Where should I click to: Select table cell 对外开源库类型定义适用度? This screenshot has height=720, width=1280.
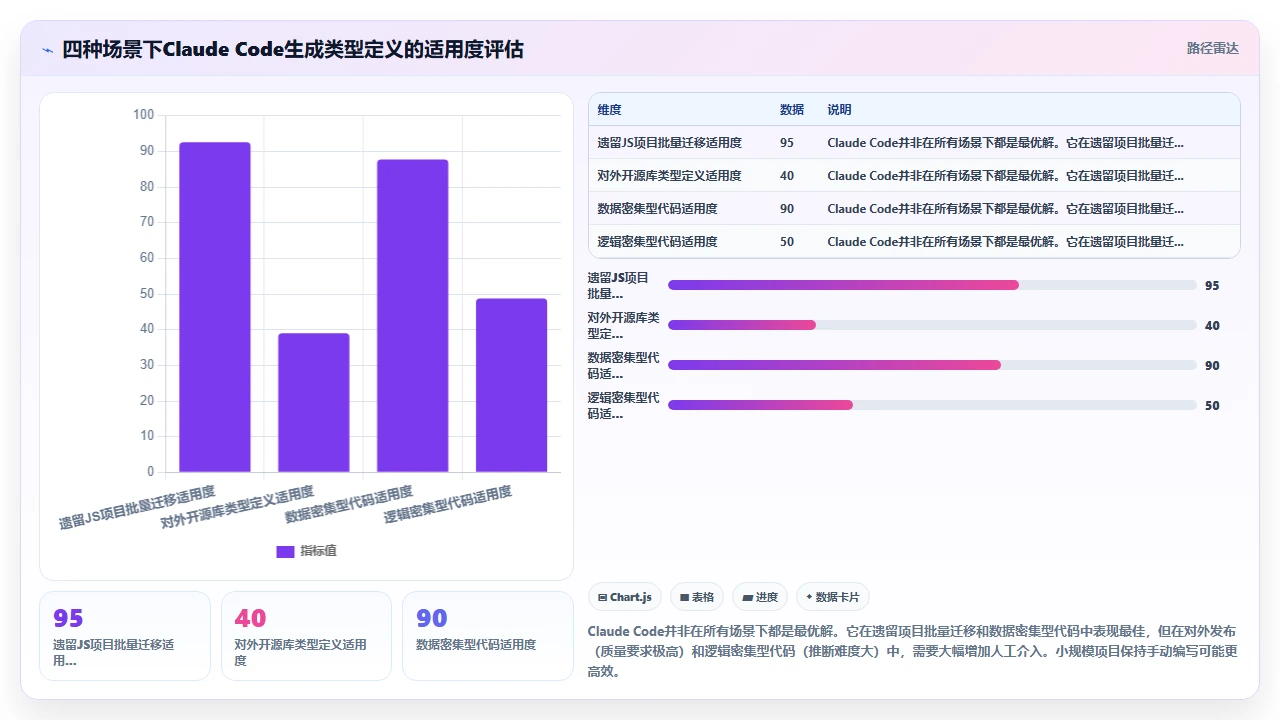click(x=669, y=176)
